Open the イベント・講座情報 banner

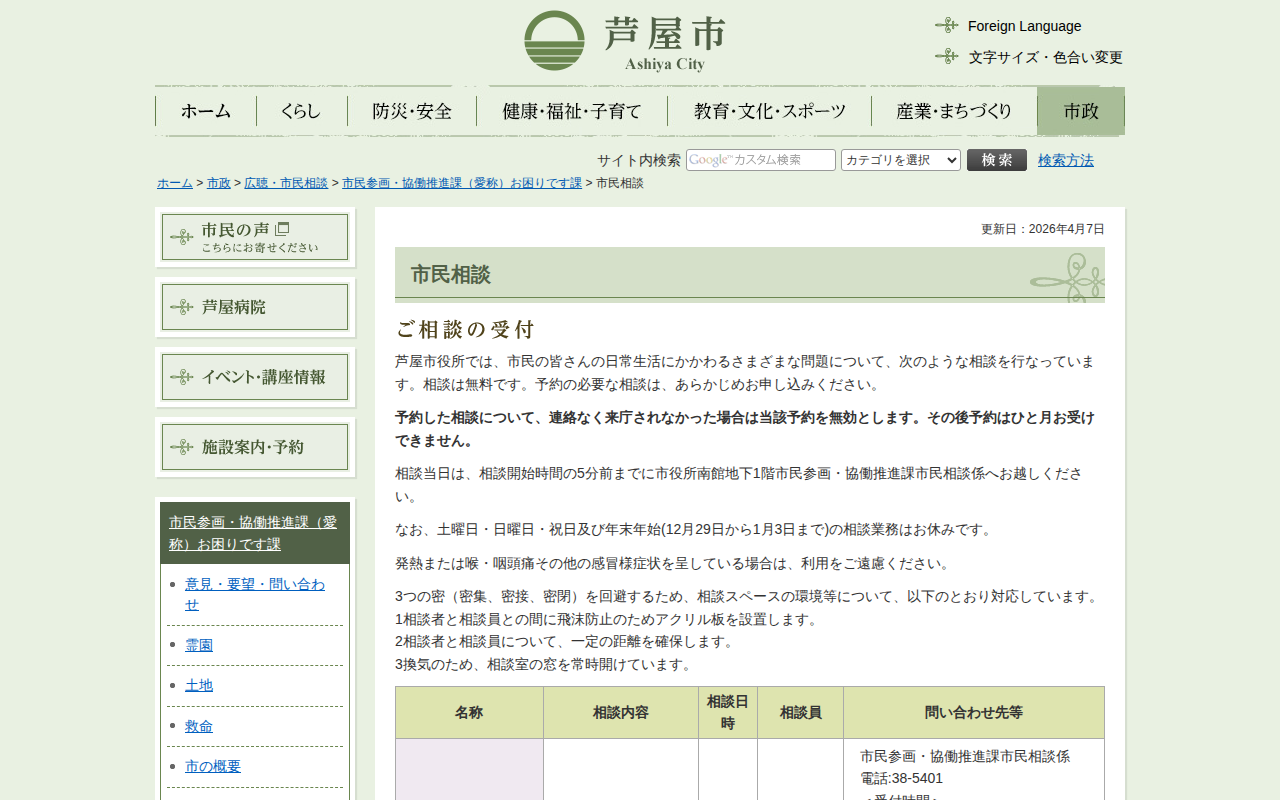coord(255,377)
